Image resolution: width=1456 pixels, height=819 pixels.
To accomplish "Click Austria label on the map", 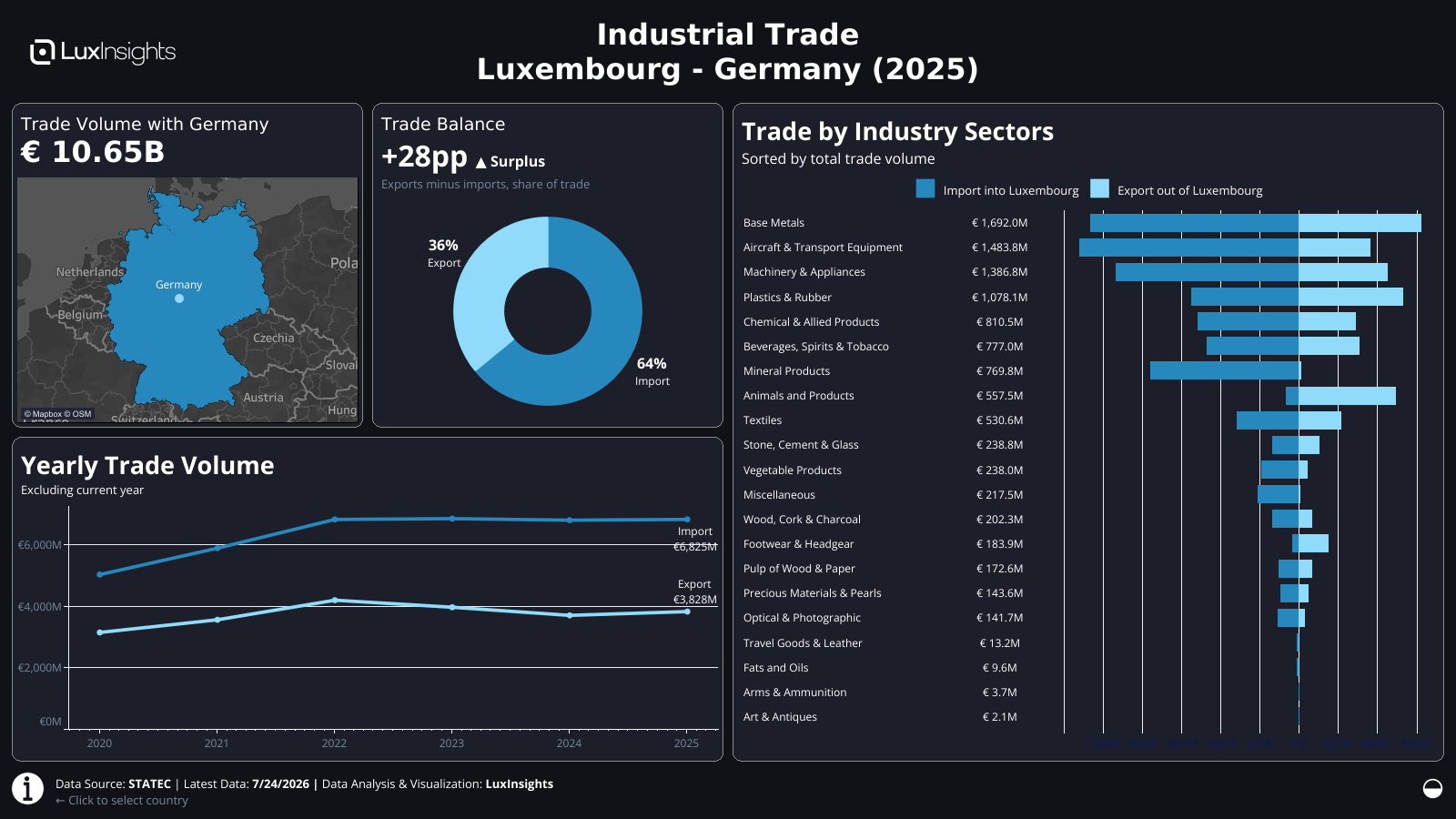I will coord(263,398).
